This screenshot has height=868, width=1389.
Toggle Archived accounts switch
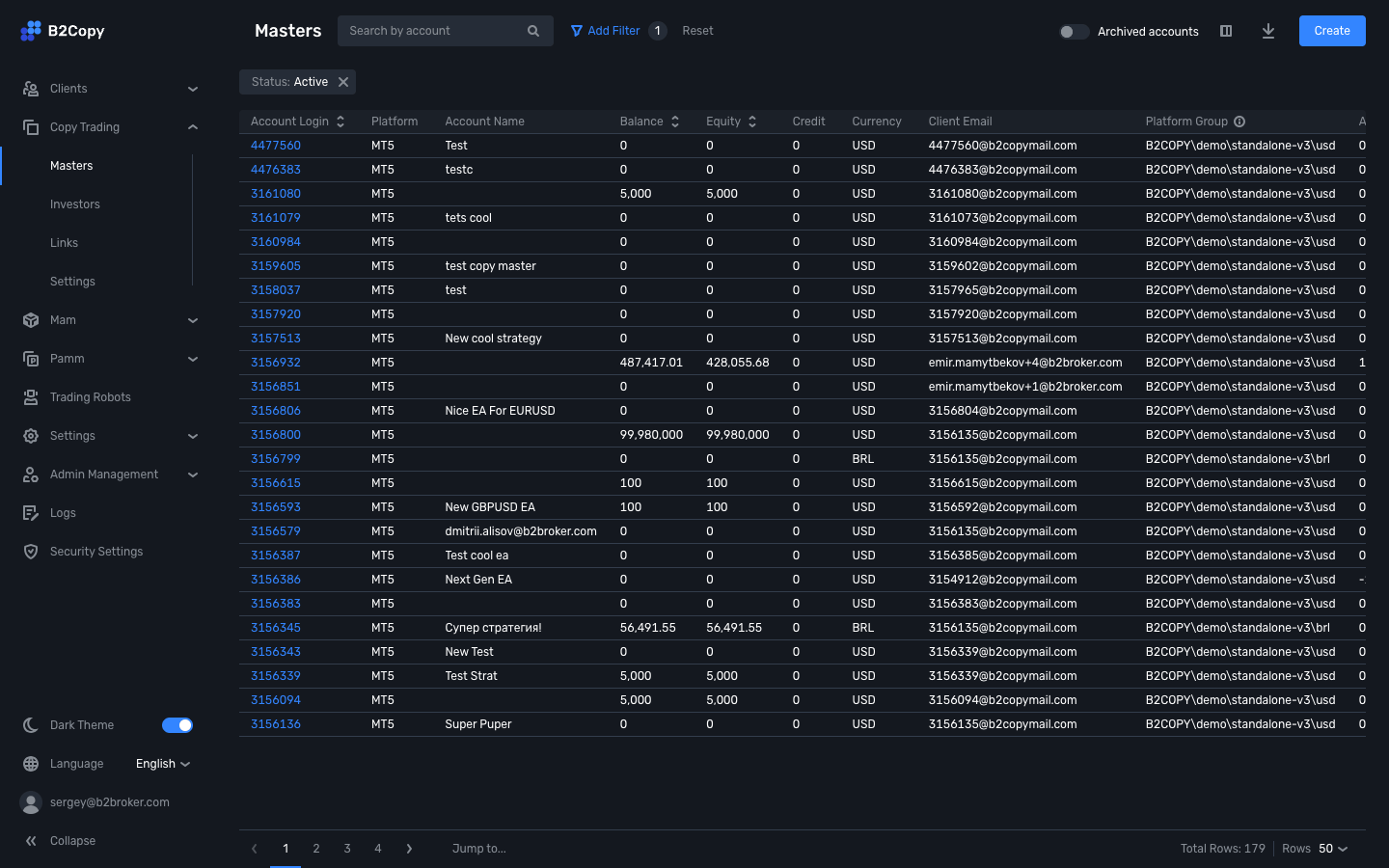[1074, 32]
